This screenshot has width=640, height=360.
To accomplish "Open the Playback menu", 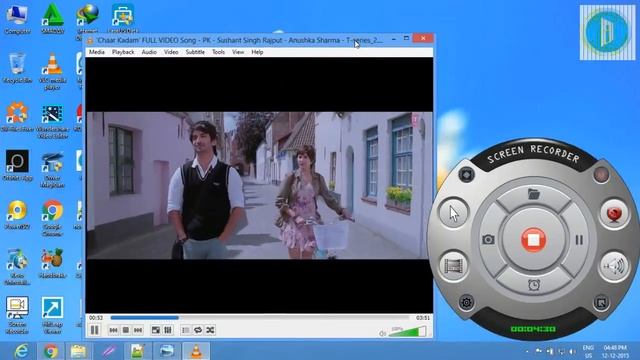I will 123,52.
